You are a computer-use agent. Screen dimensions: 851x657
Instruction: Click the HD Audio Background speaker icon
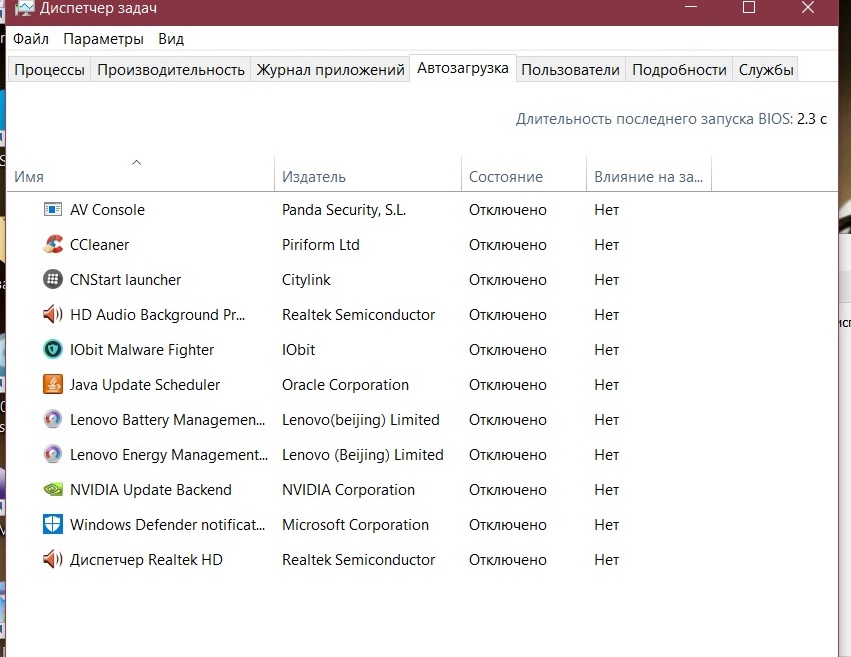click(53, 315)
